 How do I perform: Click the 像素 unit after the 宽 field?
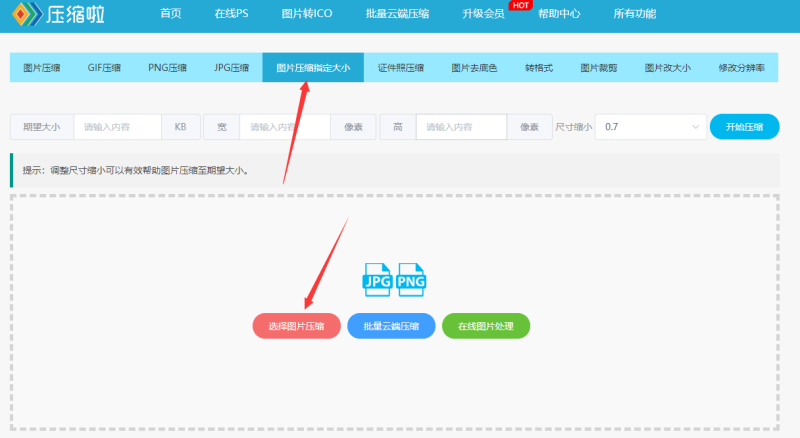[x=353, y=127]
